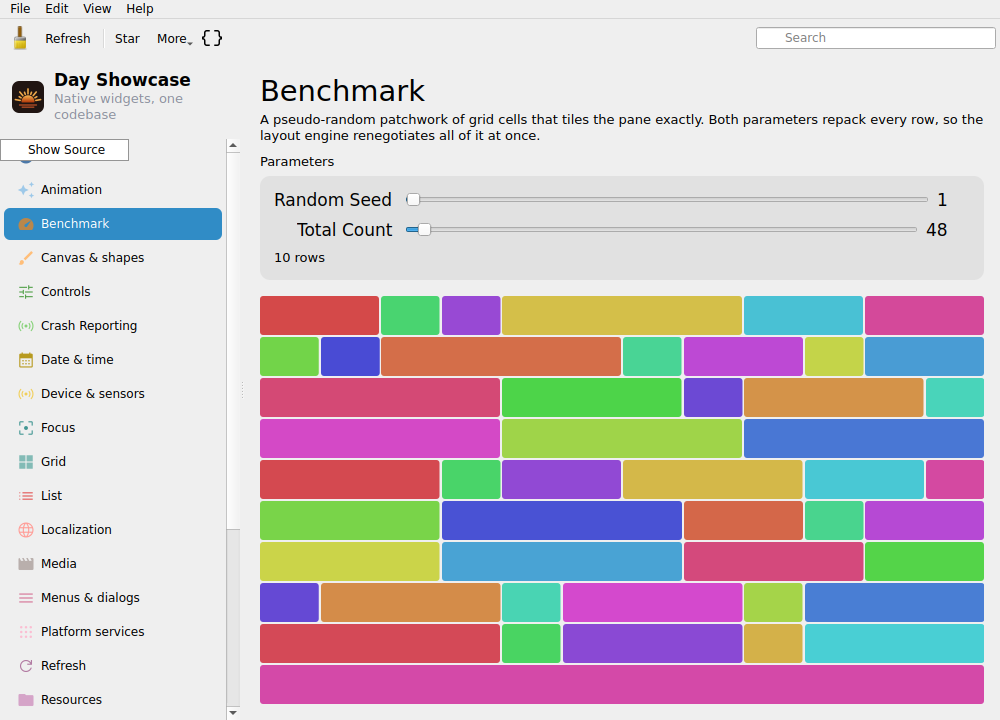The height and width of the screenshot is (720, 1000).
Task: Select List in the sidebar
Action: click(x=113, y=496)
